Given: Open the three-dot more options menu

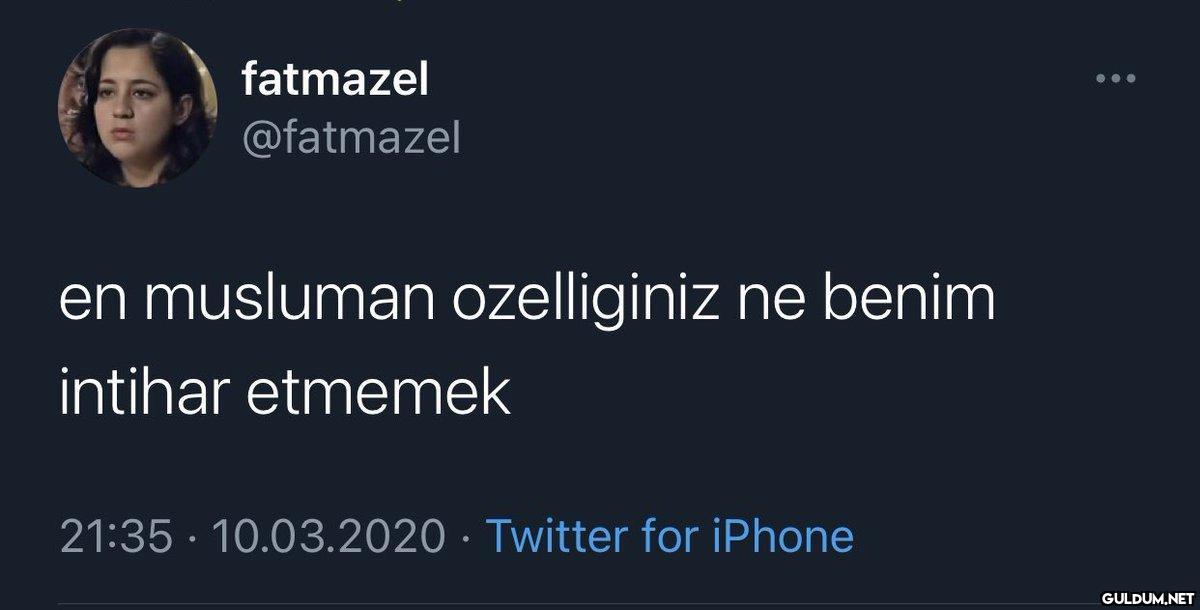Looking at the screenshot, I should pos(1115,79).
